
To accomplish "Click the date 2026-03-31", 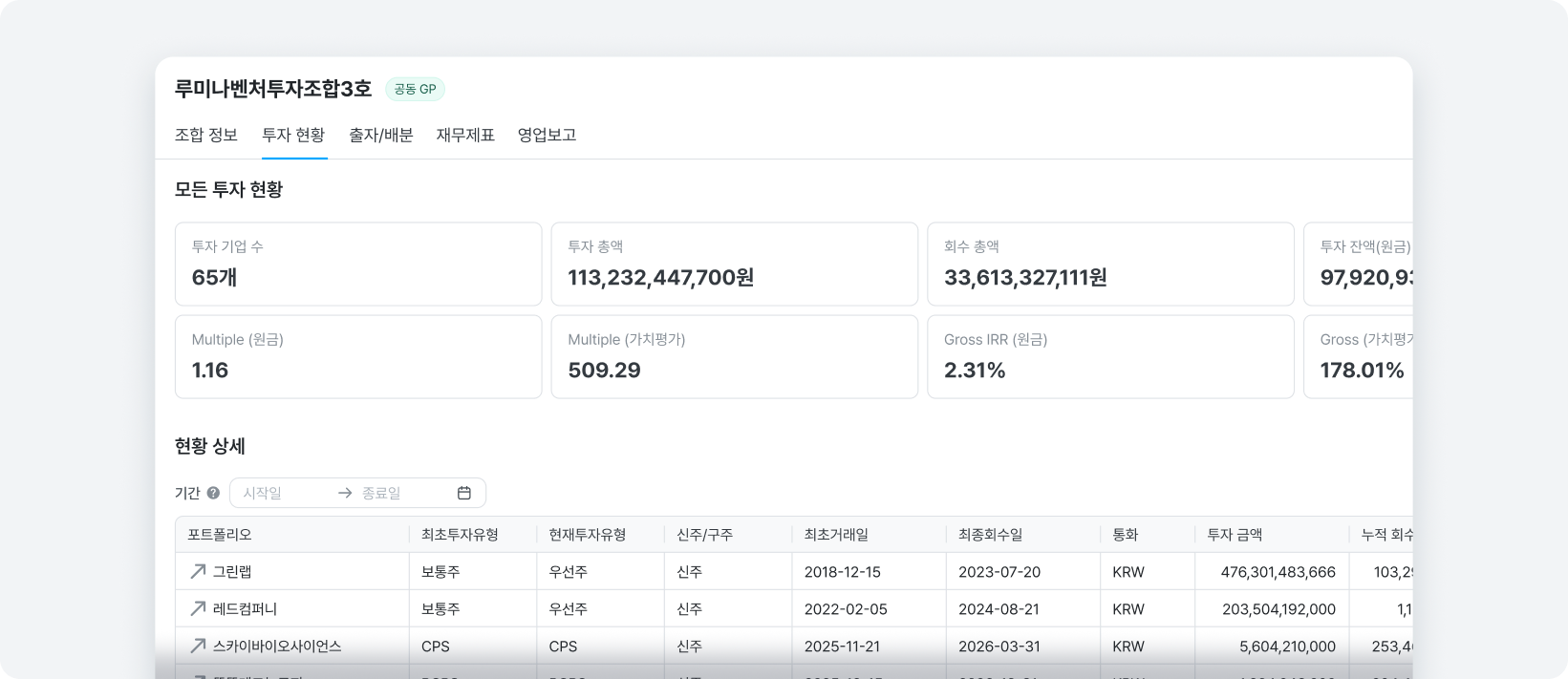I will coord(999,647).
